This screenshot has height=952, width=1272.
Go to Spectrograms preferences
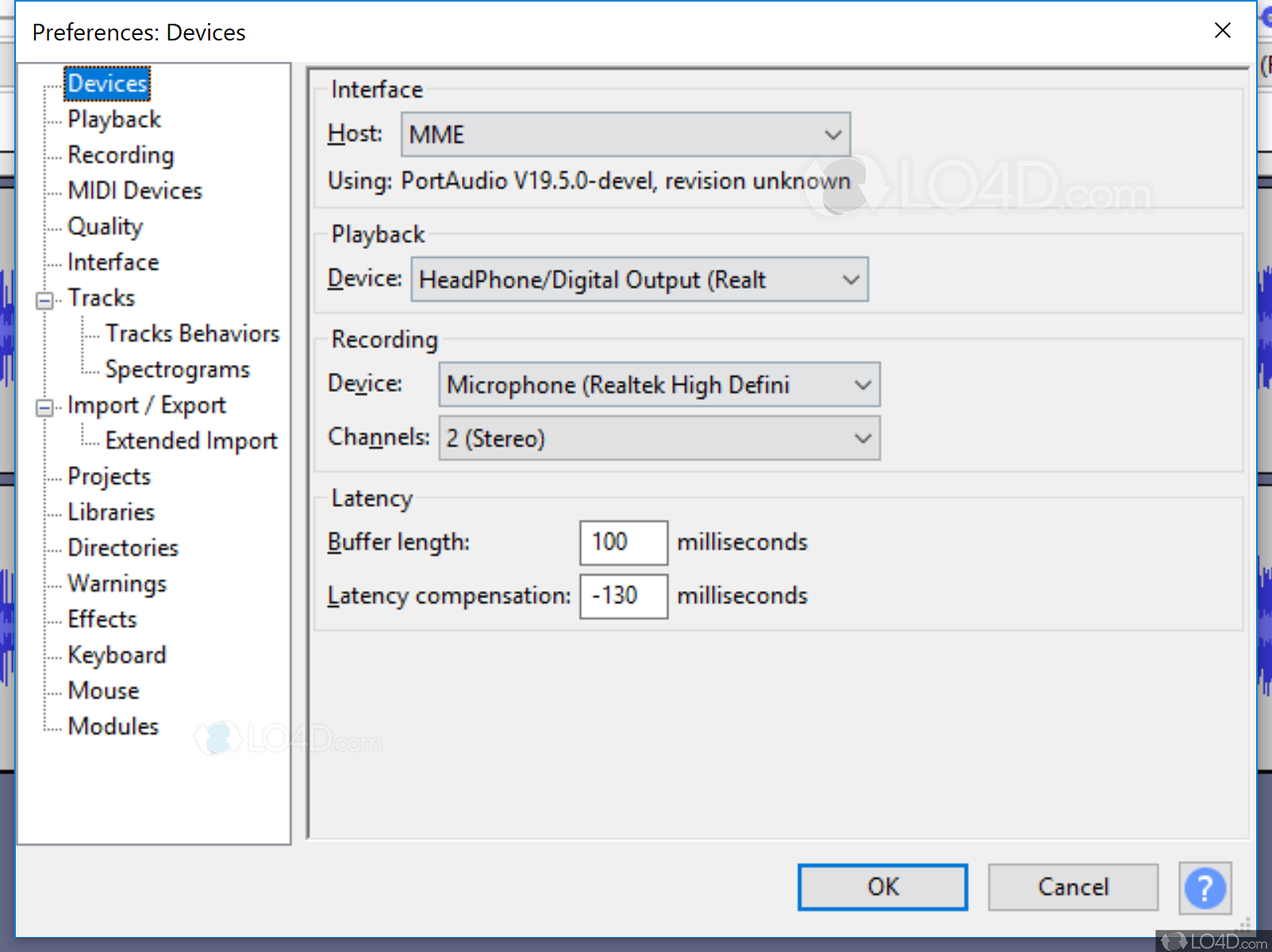[x=177, y=370]
